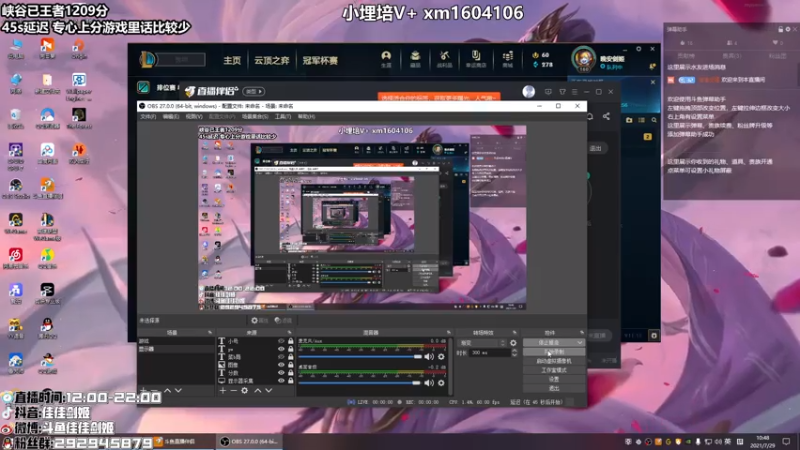
Task: Open the QQ penguin desktop shortcut
Action: 47,329
